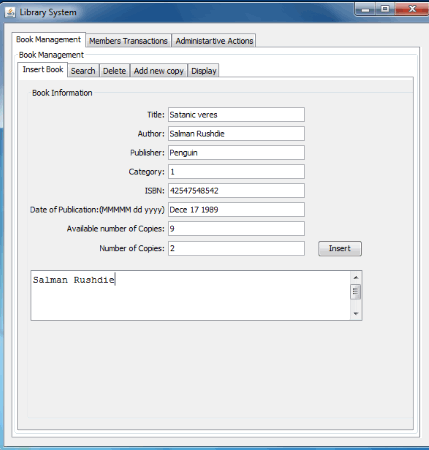This screenshot has height=450, width=429.
Task: Focus the Date of Publication field
Action: tap(236, 210)
